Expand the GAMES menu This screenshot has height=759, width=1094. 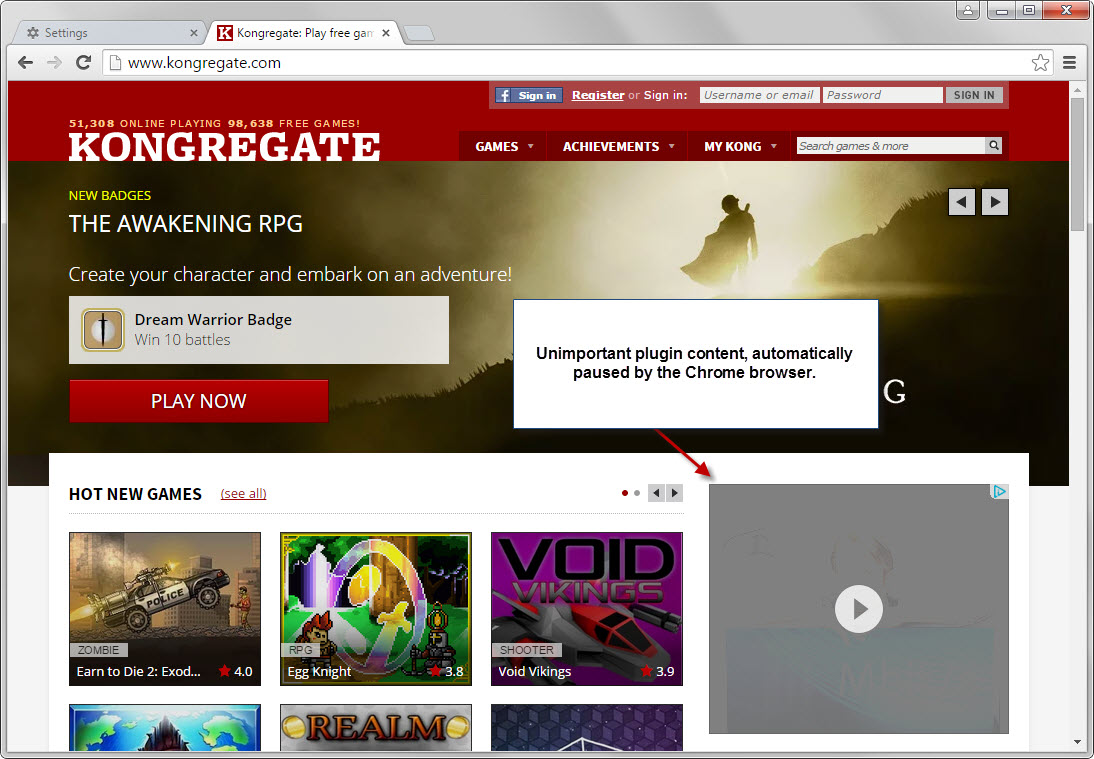[504, 146]
